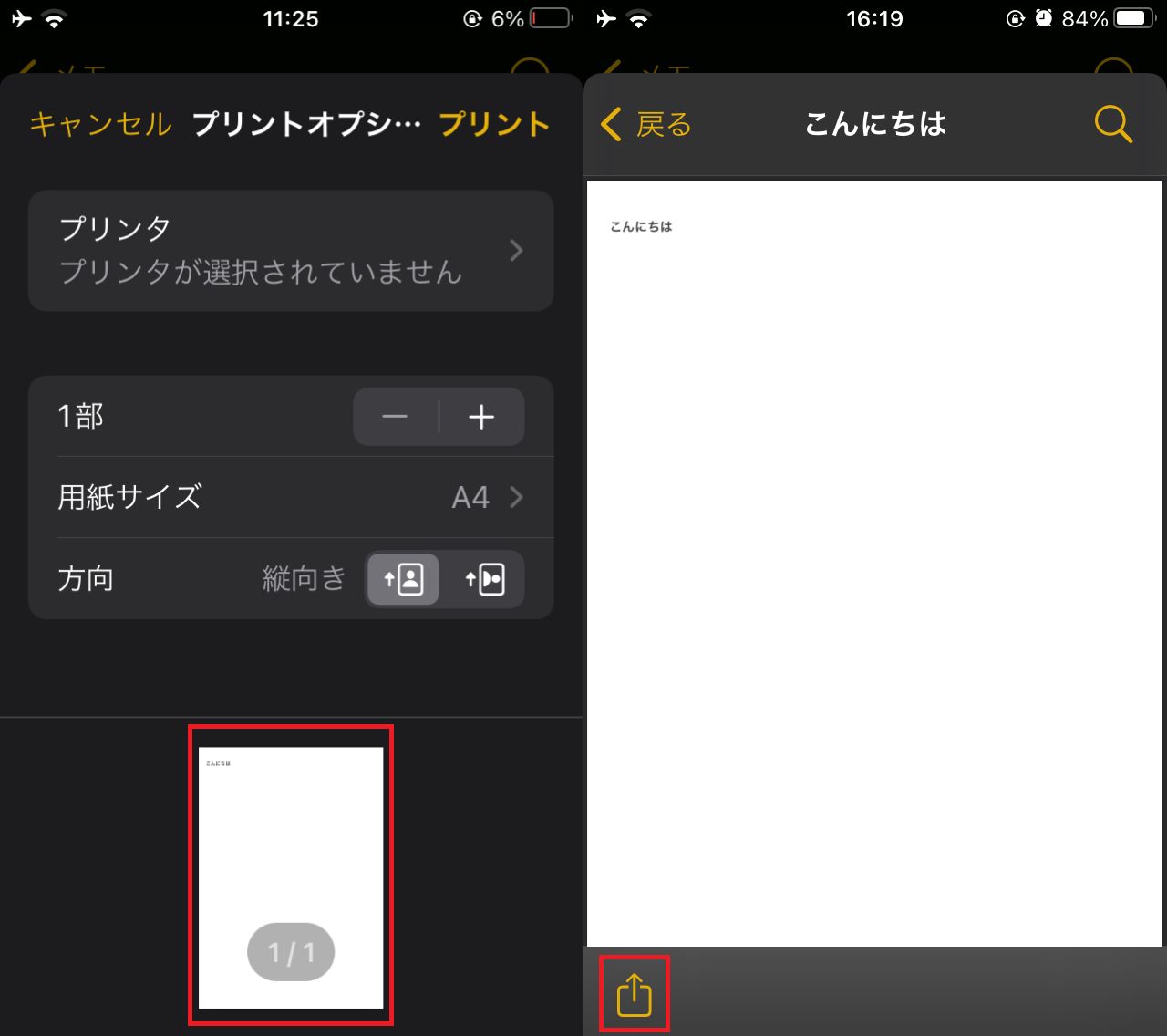Viewport: 1167px width, 1036px height.
Task: Tap the share icon in the bottom toolbar
Action: point(635,994)
